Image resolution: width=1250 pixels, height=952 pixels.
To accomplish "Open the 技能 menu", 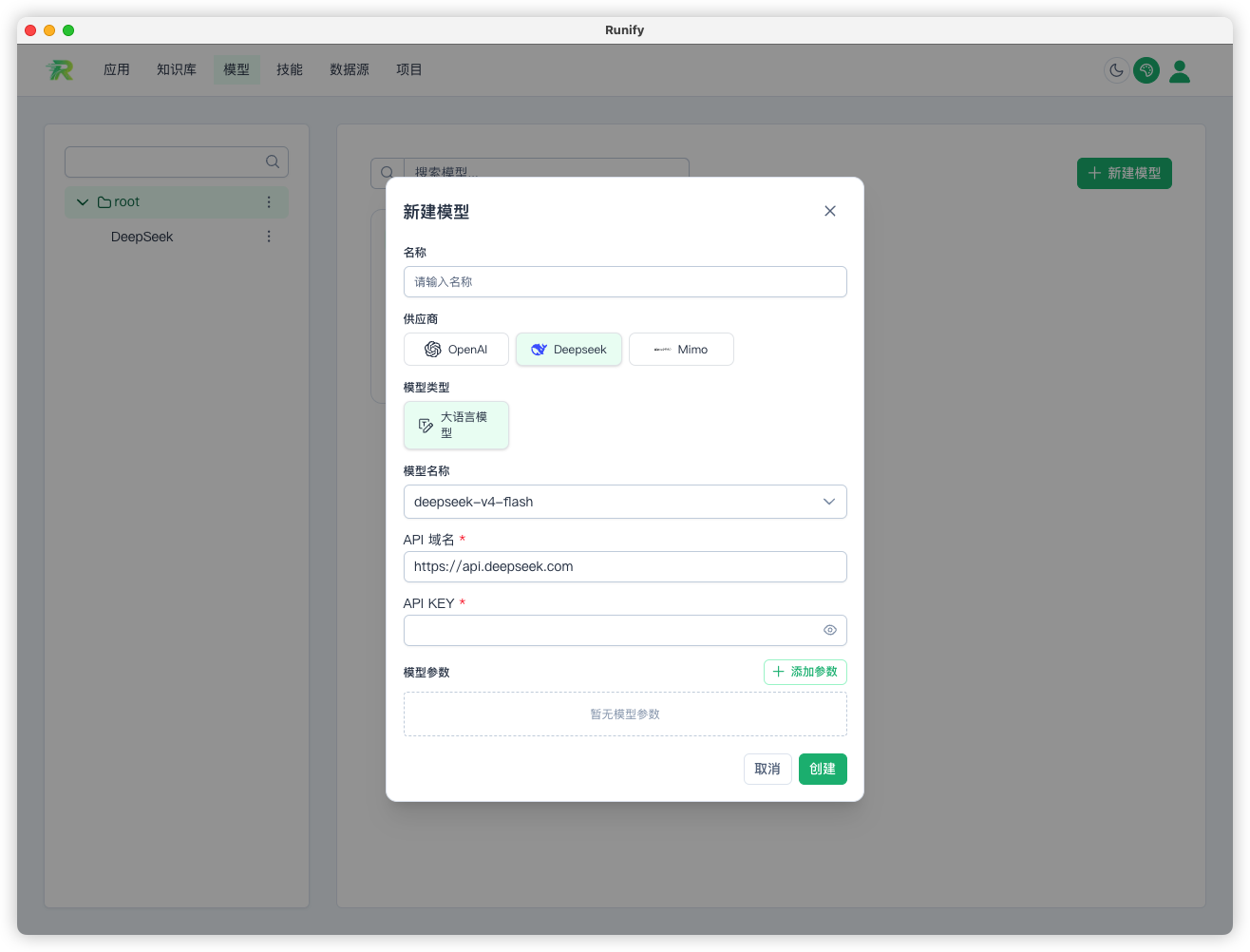I will tap(290, 69).
